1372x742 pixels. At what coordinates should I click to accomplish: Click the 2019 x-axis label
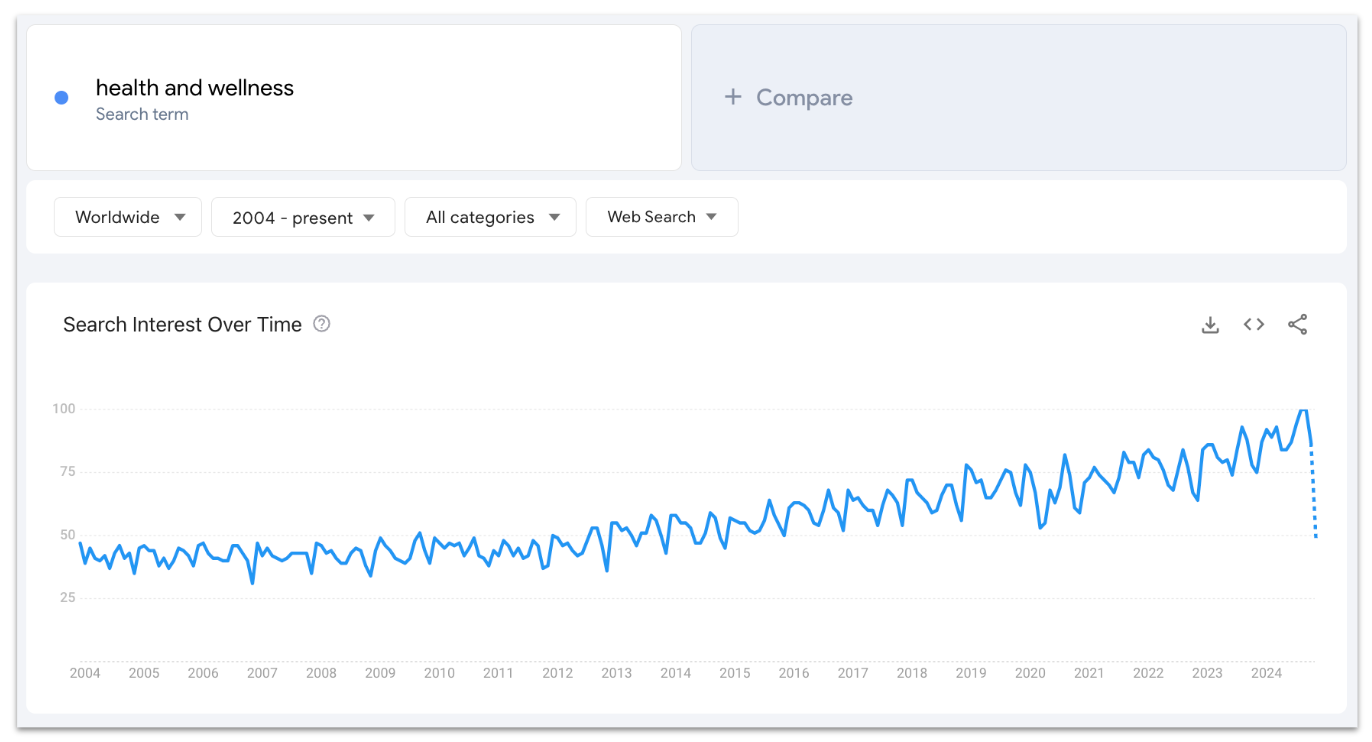[971, 673]
